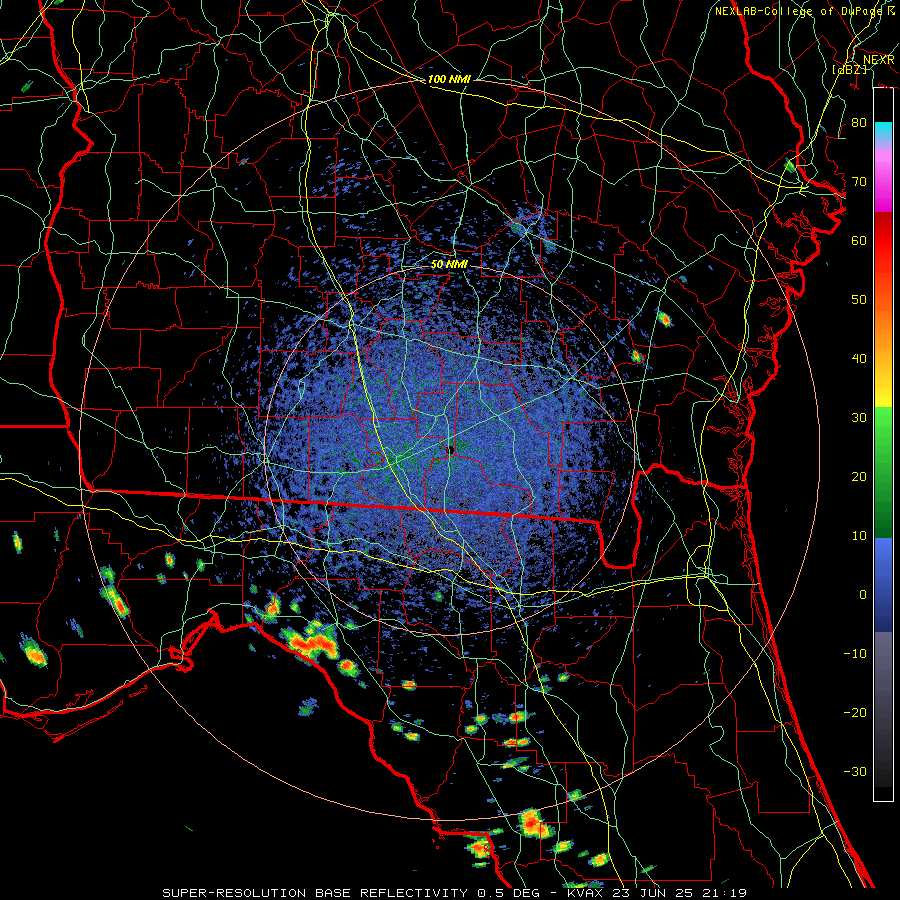Click the "SUPER-RESOLUTION BASE REFLECTIVITY" caption at bottom

(315, 893)
